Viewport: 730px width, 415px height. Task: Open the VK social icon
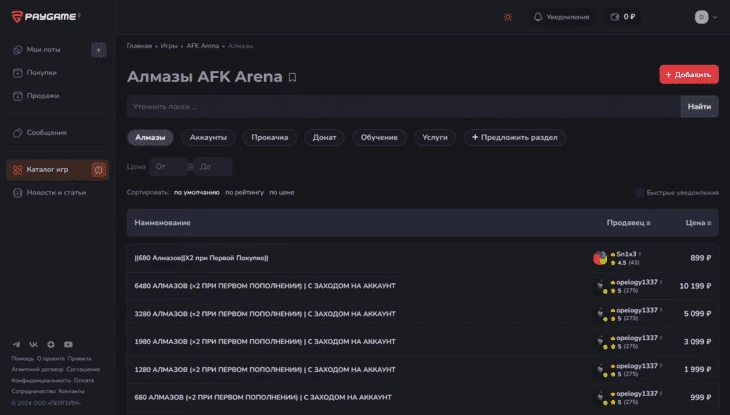point(34,345)
